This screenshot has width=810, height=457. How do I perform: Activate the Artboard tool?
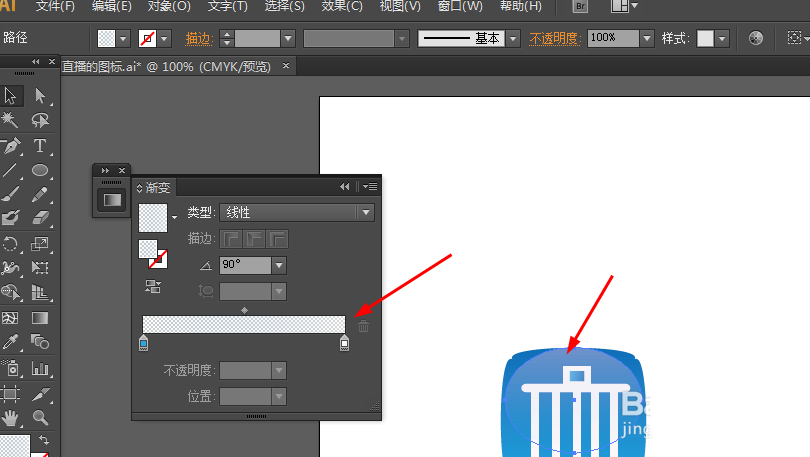(x=10, y=394)
